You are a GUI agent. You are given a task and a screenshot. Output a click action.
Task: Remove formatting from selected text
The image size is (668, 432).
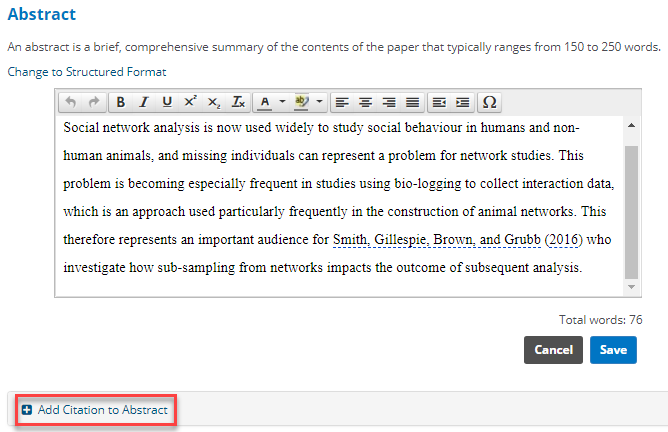coord(238,102)
